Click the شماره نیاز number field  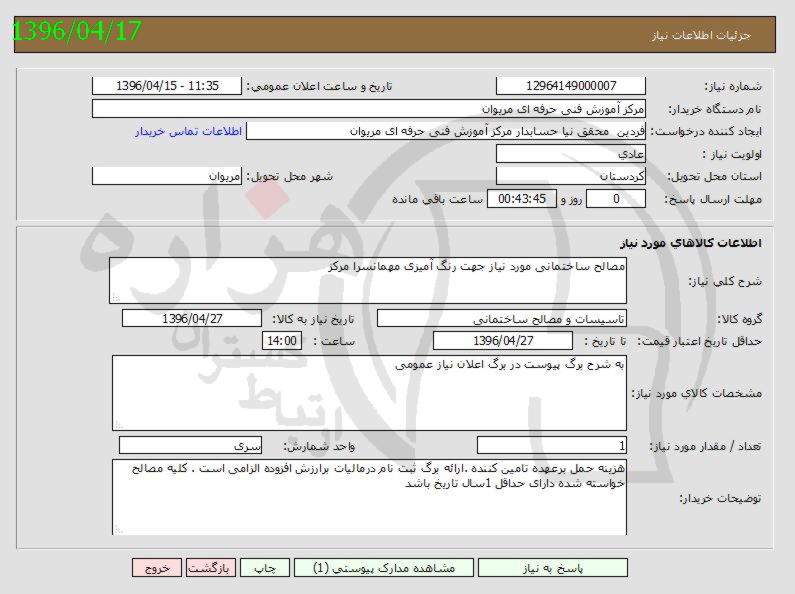(570, 86)
